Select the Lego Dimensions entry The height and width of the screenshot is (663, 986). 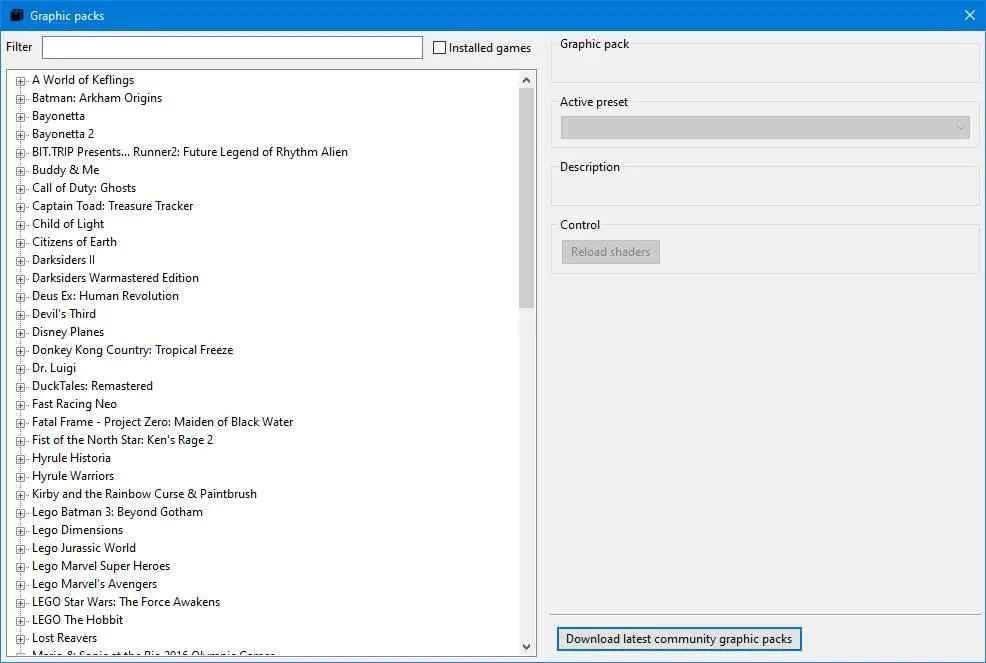[77, 530]
